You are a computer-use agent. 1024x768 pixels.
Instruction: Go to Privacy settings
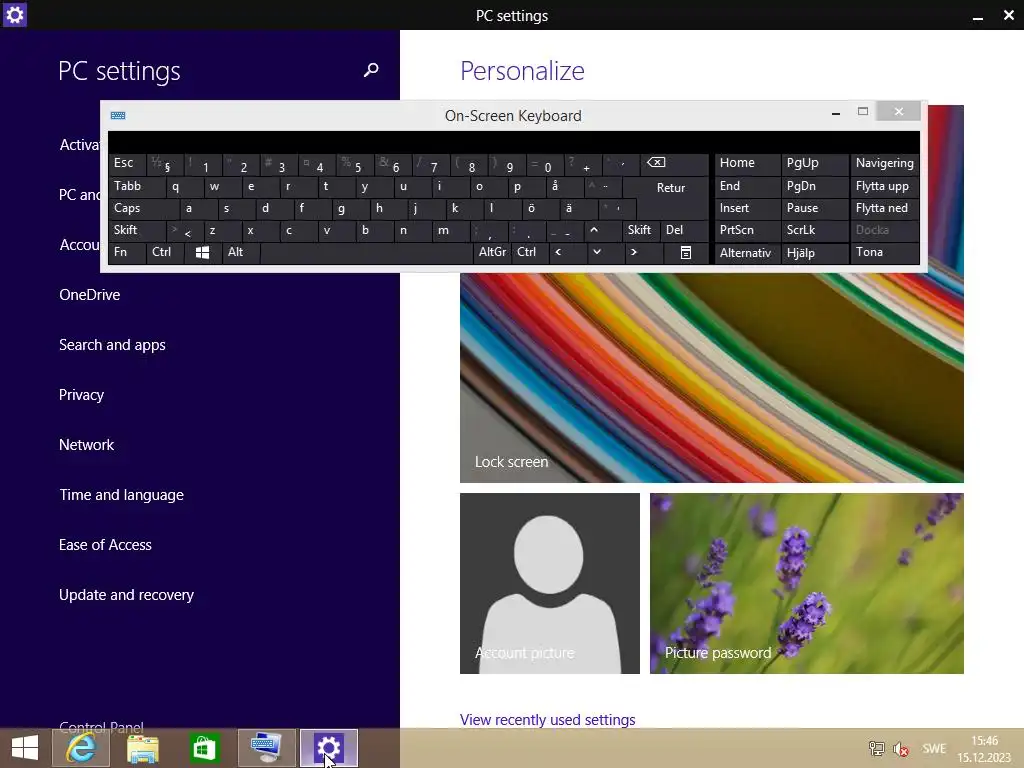point(81,394)
